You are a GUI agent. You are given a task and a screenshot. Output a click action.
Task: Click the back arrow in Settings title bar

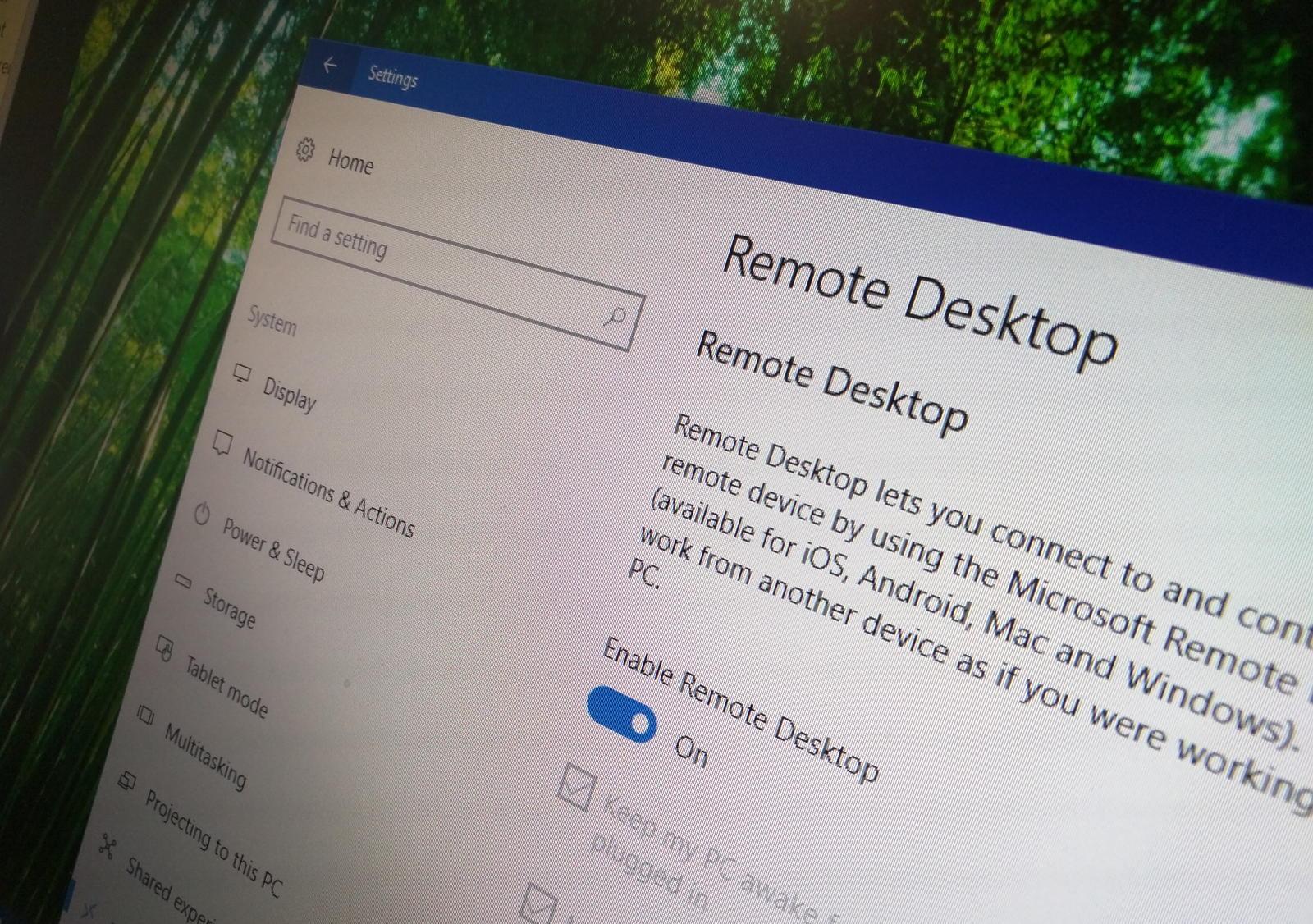(x=330, y=65)
